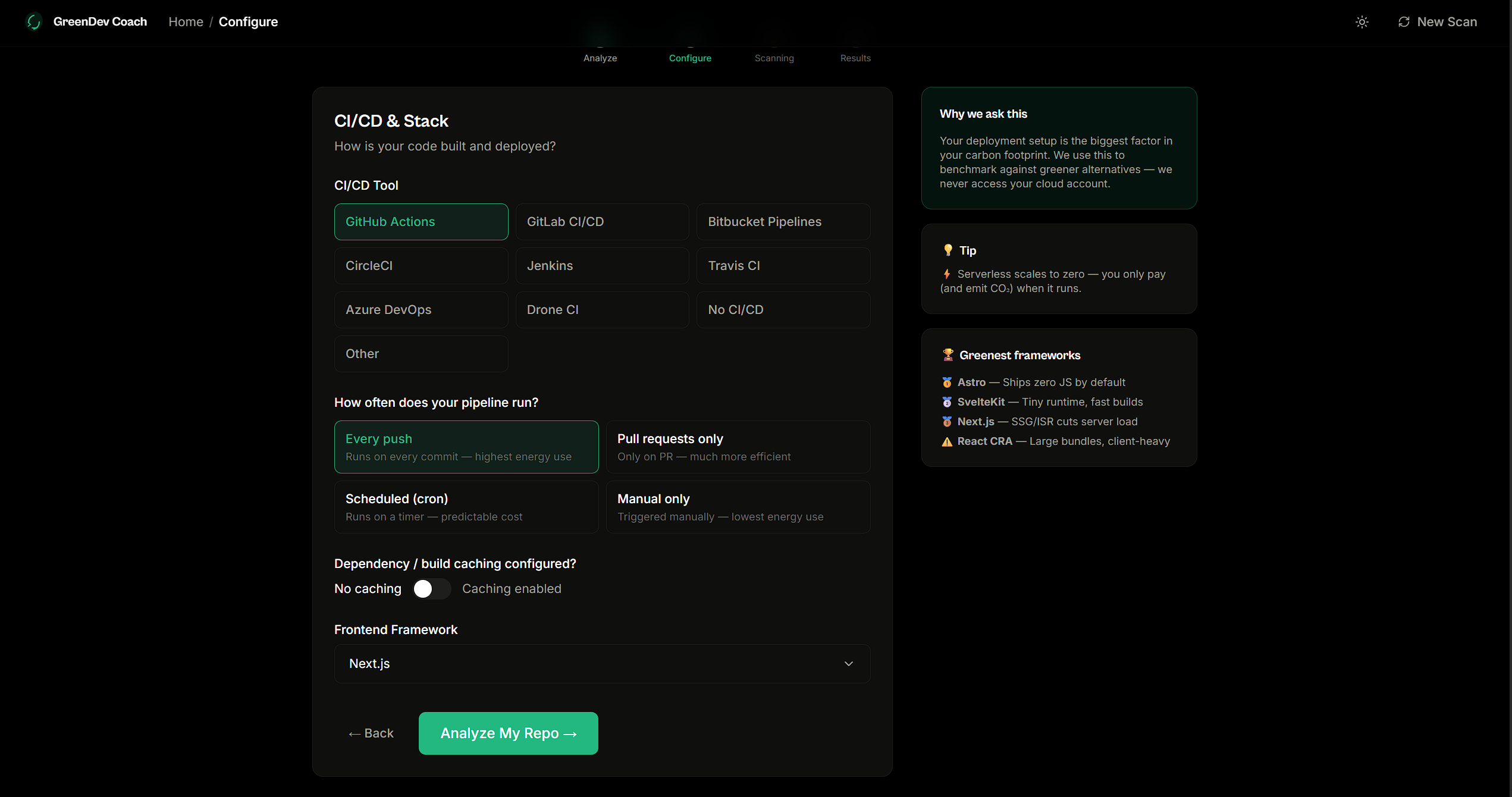This screenshot has width=1512, height=797.
Task: Go to the Analyze step tab
Action: (600, 58)
